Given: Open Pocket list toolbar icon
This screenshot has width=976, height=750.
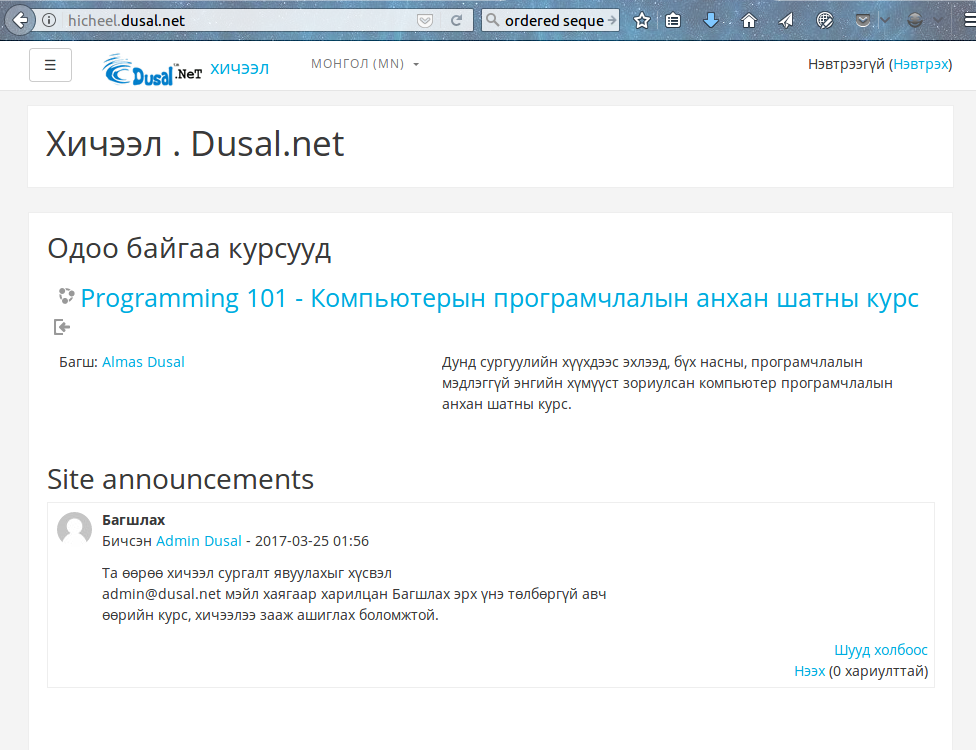Looking at the screenshot, I should (863, 21).
